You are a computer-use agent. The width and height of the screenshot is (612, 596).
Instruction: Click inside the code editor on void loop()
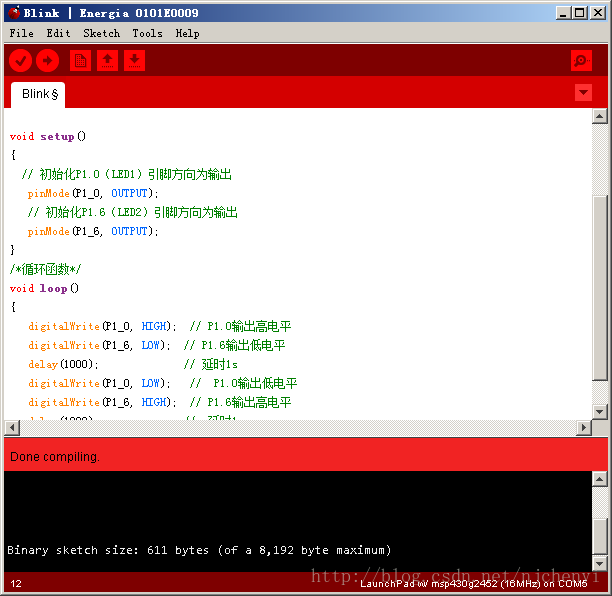pos(44,288)
